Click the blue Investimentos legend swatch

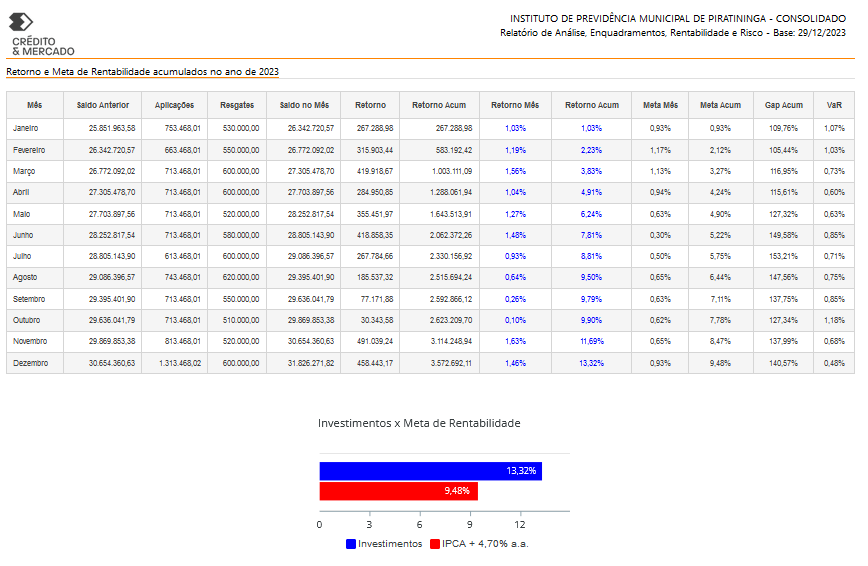(350, 544)
